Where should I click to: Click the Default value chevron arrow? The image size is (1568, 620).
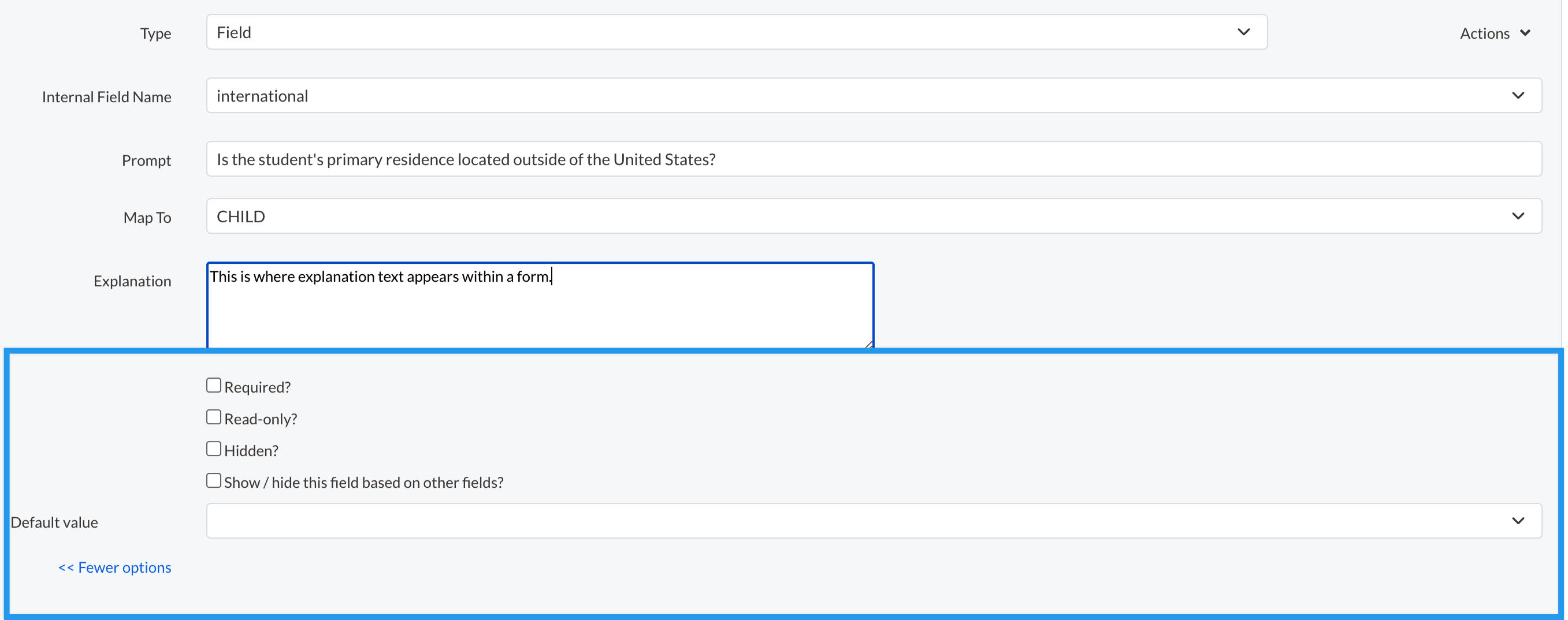[1518, 521]
